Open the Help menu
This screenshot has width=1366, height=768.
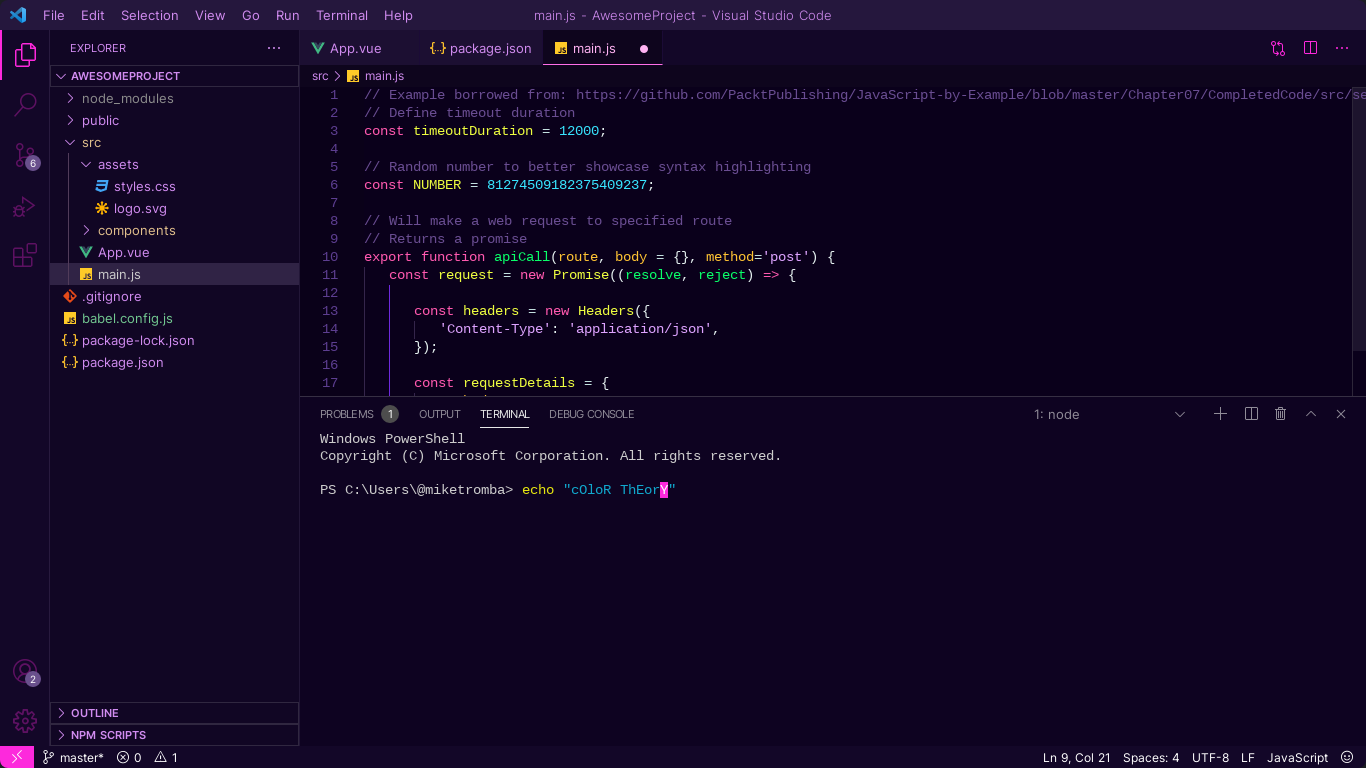pyautogui.click(x=398, y=15)
